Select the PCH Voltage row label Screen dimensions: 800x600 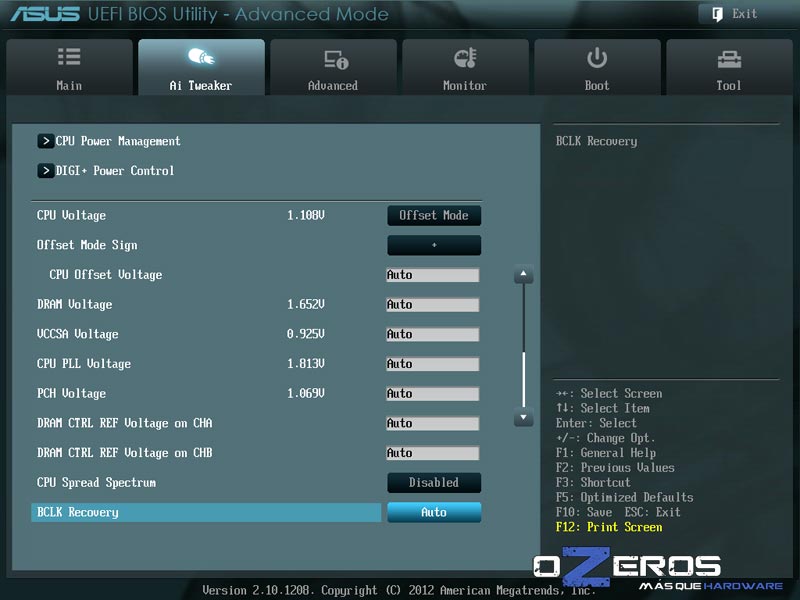tap(71, 393)
